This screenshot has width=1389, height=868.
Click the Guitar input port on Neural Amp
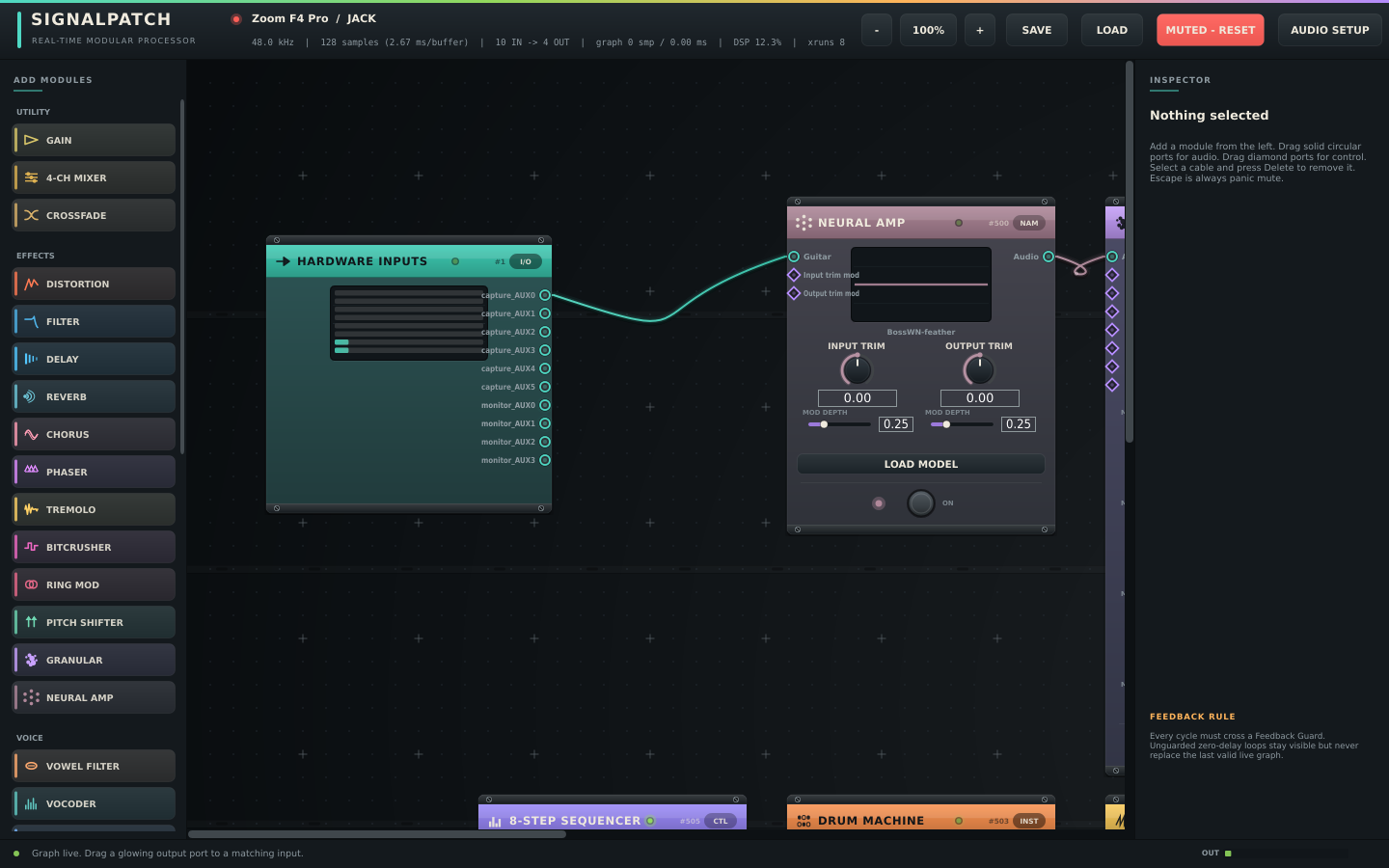(794, 257)
